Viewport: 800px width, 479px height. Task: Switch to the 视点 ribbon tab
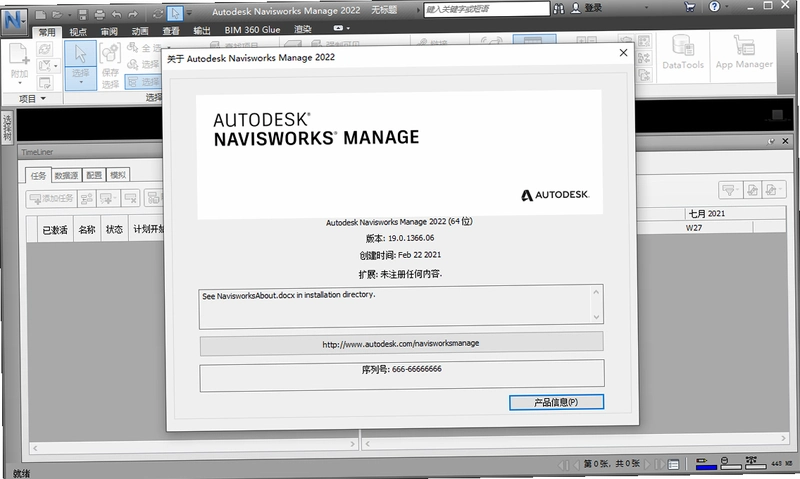click(x=78, y=32)
